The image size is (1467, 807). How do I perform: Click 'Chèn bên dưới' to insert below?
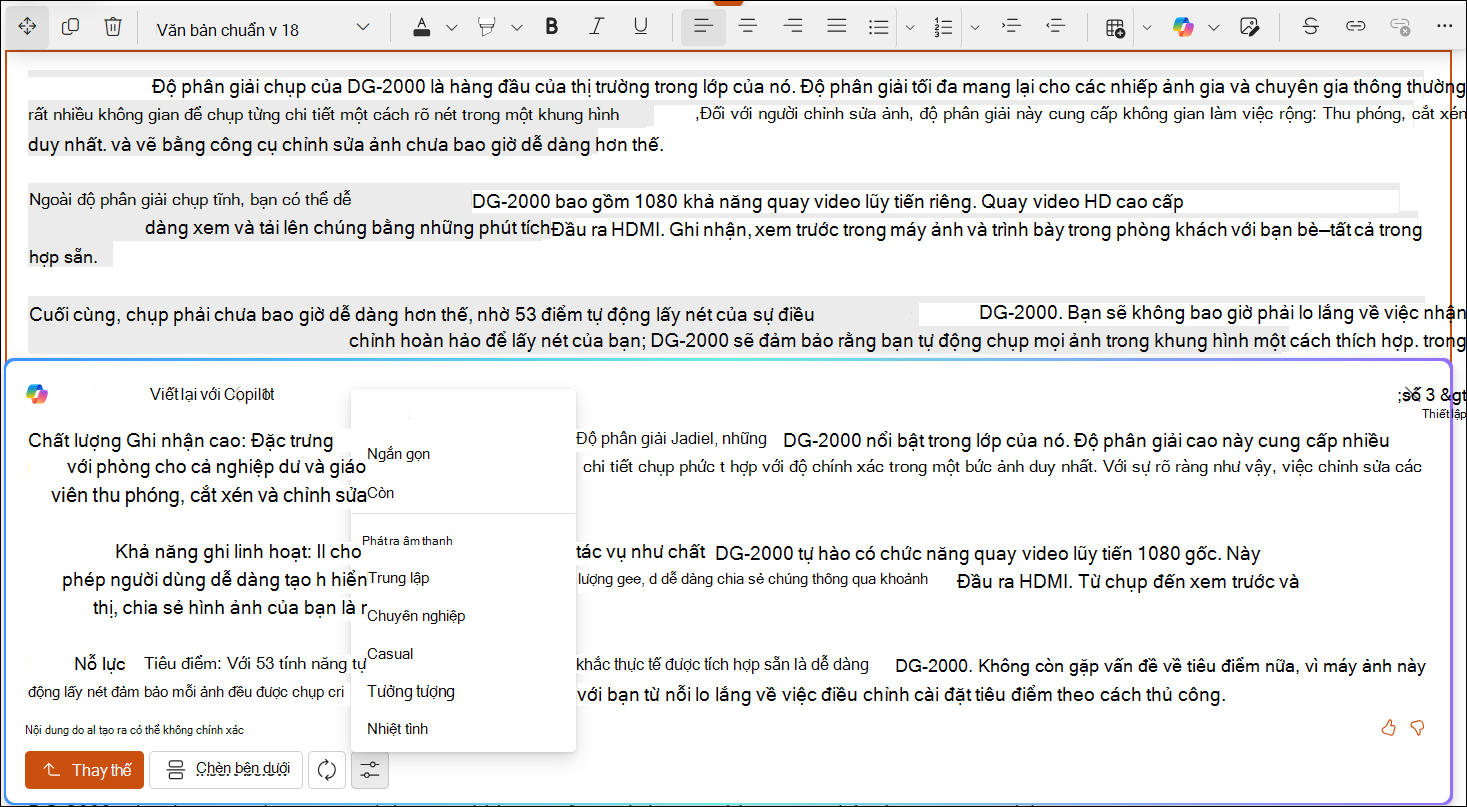coord(226,770)
